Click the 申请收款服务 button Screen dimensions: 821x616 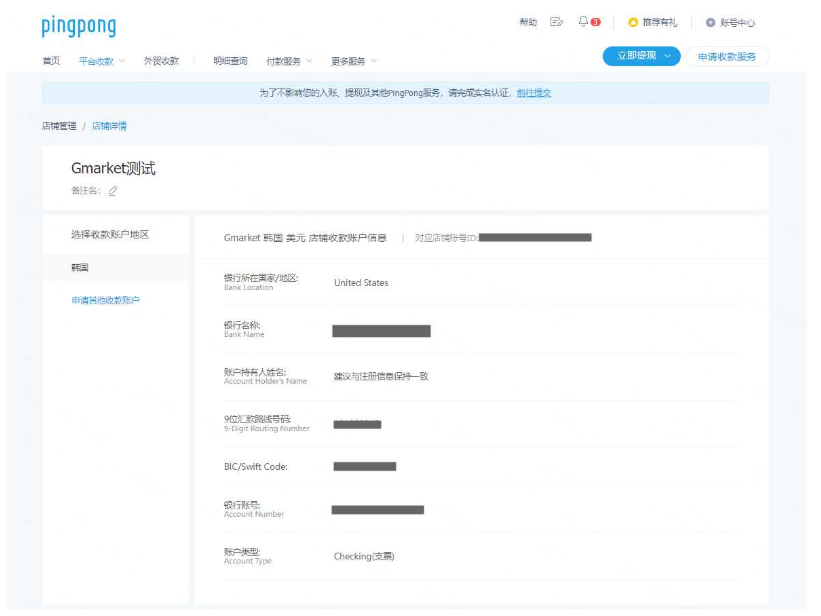727,57
